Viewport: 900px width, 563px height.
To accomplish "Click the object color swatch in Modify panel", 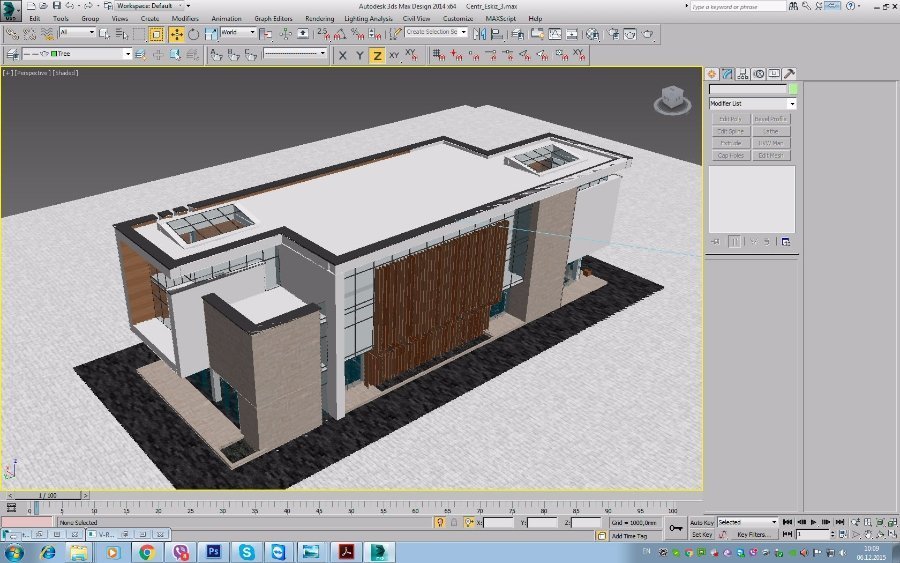I will (792, 89).
